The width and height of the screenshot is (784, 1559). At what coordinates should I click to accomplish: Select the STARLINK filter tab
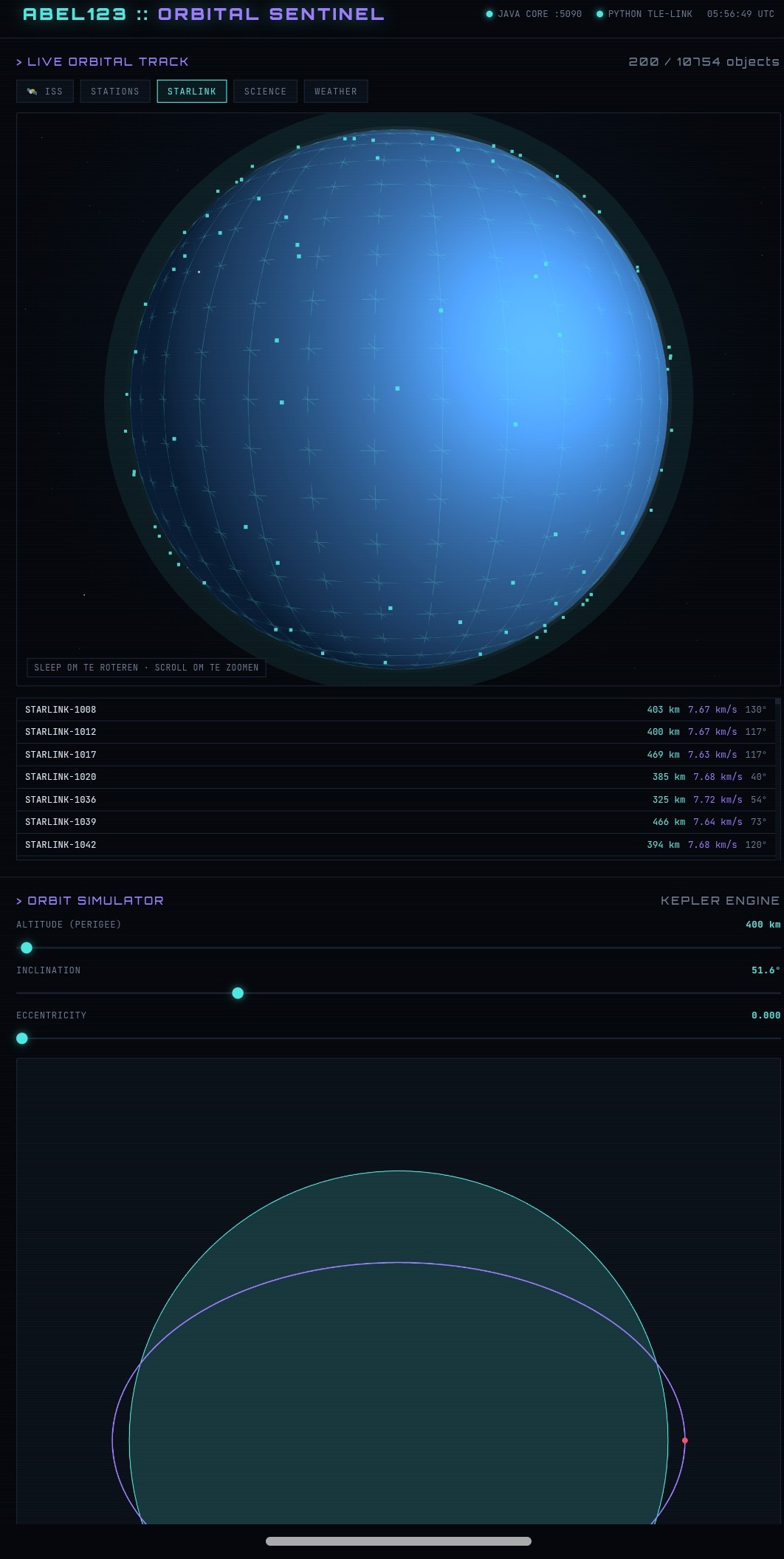coord(192,92)
